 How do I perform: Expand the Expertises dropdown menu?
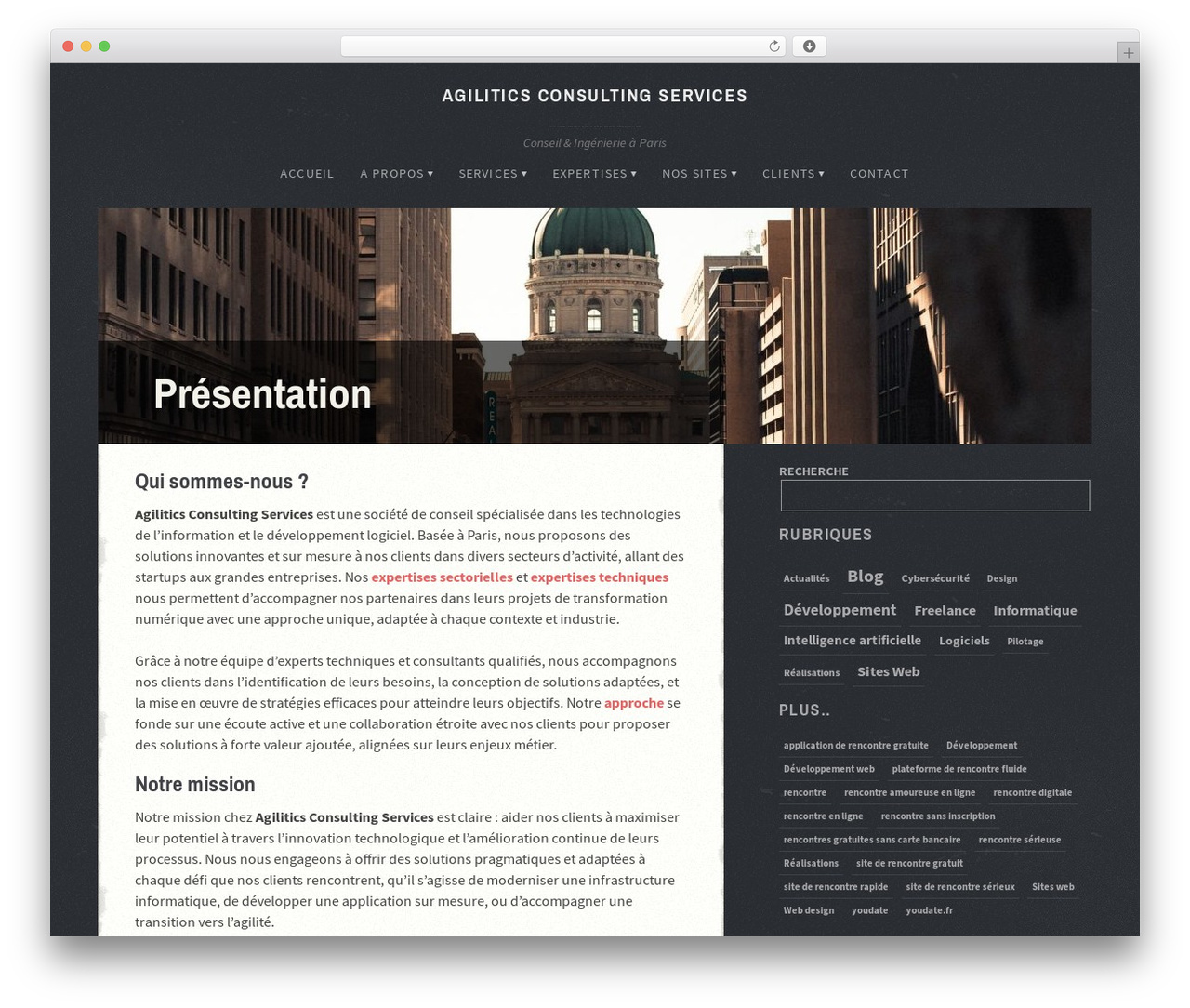pos(595,174)
